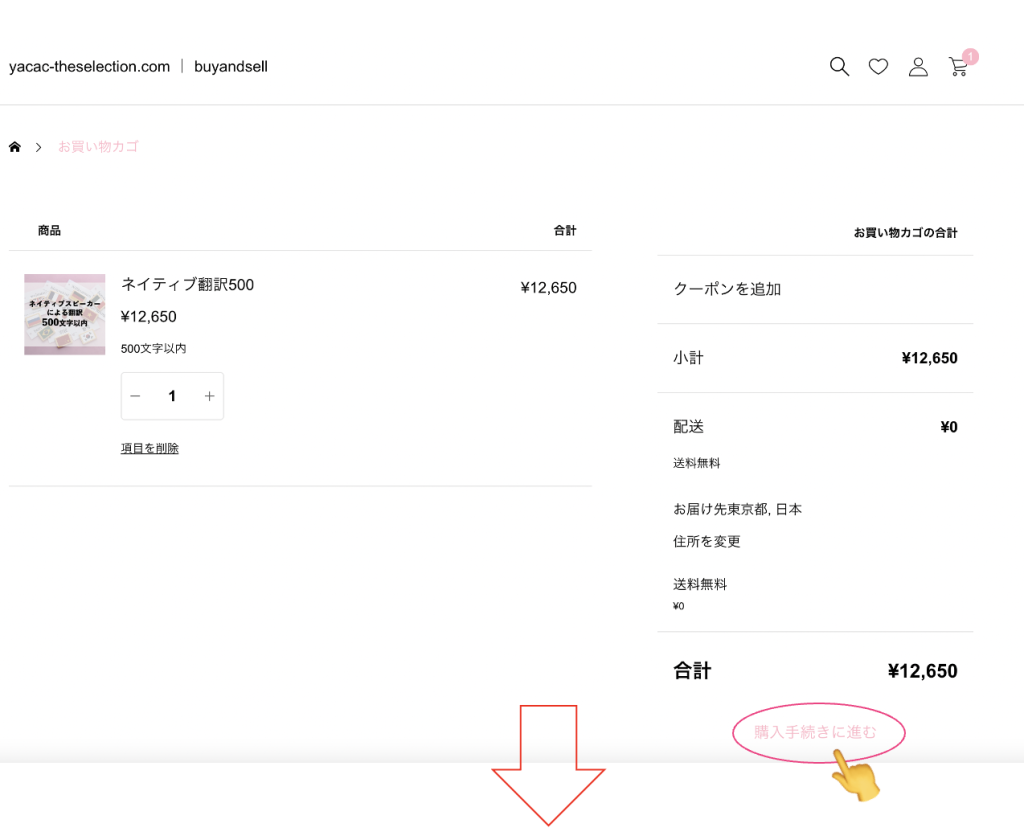Click the pointing hand emoji
Viewport: 1024px width, 836px height.
pos(855,777)
